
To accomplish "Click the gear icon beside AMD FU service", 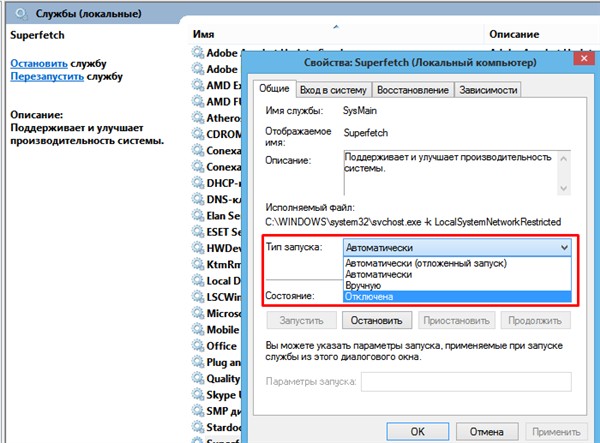I will click(x=198, y=101).
